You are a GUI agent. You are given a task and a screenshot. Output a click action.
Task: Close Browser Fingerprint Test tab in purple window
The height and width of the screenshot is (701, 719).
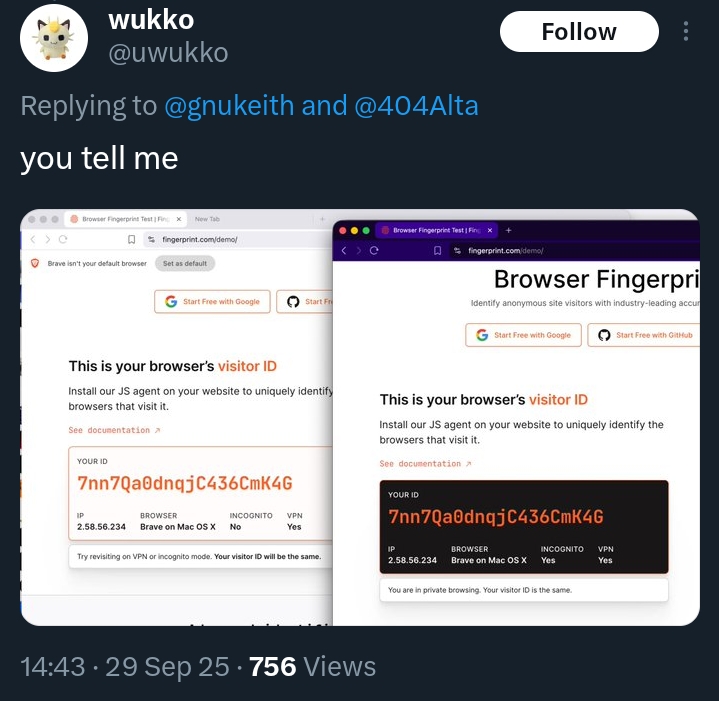coord(490,230)
